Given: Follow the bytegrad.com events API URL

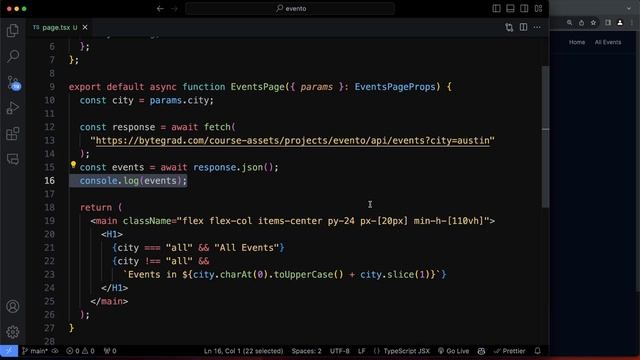Looking at the screenshot, I should point(292,140).
